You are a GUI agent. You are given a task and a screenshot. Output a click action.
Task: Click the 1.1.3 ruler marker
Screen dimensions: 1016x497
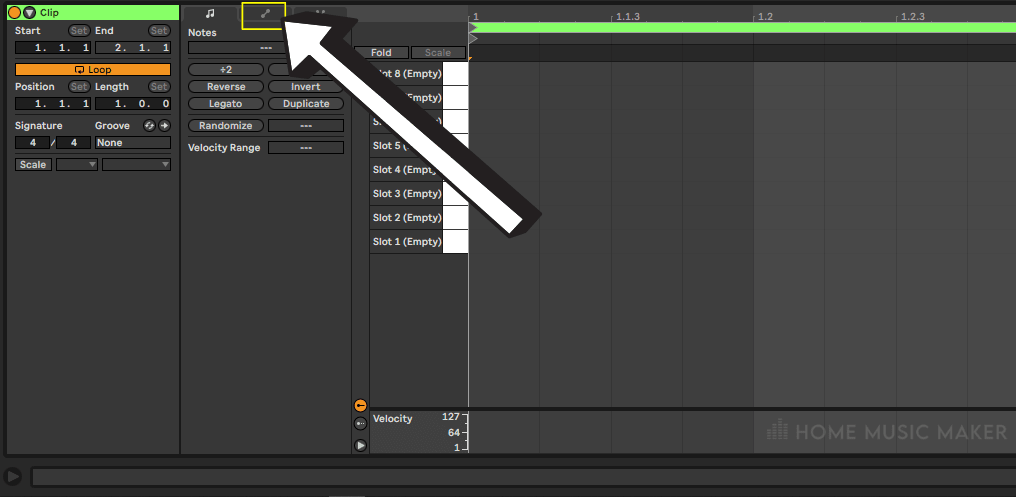tap(628, 16)
